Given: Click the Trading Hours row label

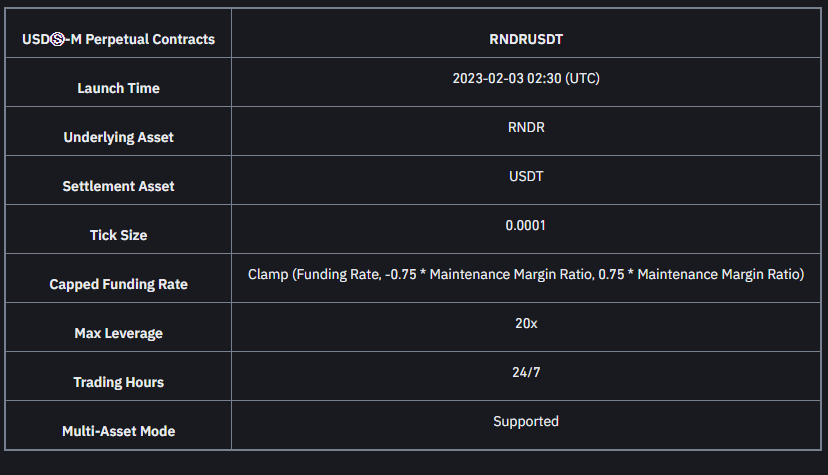Looking at the screenshot, I should (x=118, y=382).
